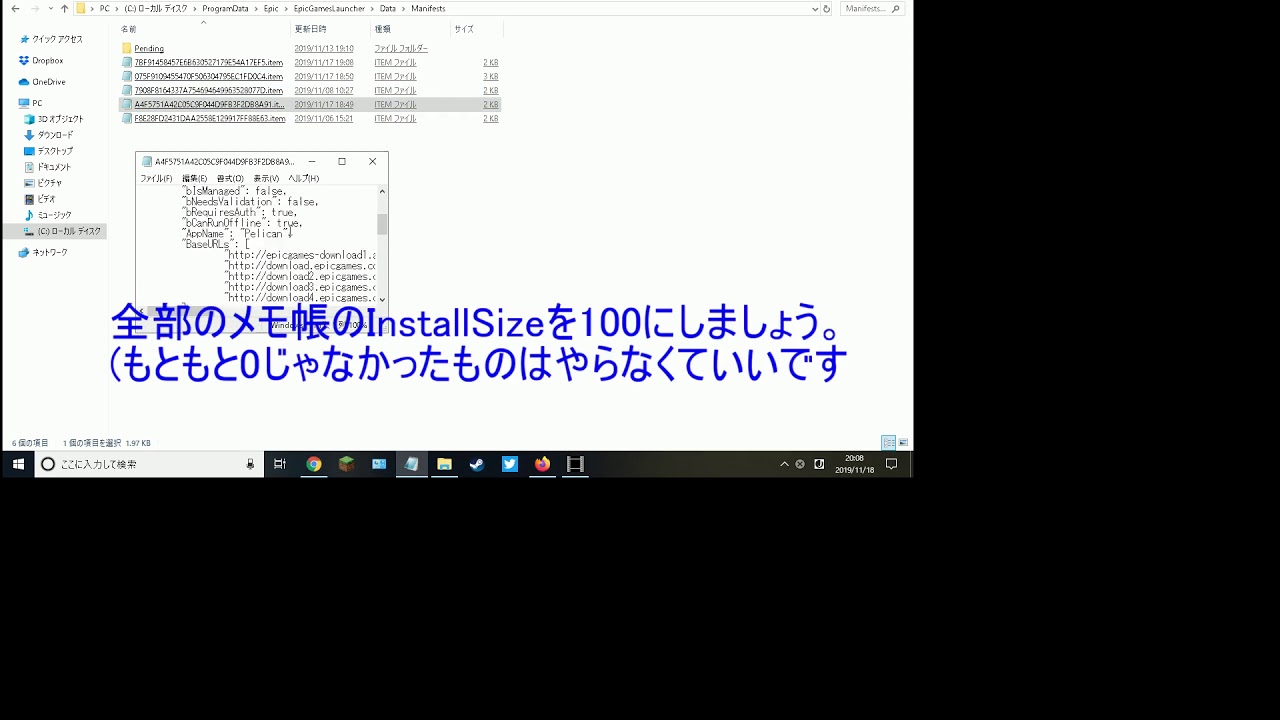The image size is (1280, 720).
Task: Open Notepad File menu
Action: coord(156,178)
